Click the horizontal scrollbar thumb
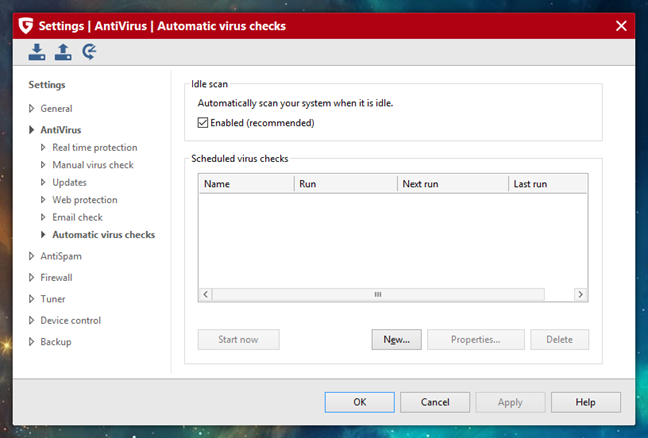The height and width of the screenshot is (438, 648). point(378,294)
